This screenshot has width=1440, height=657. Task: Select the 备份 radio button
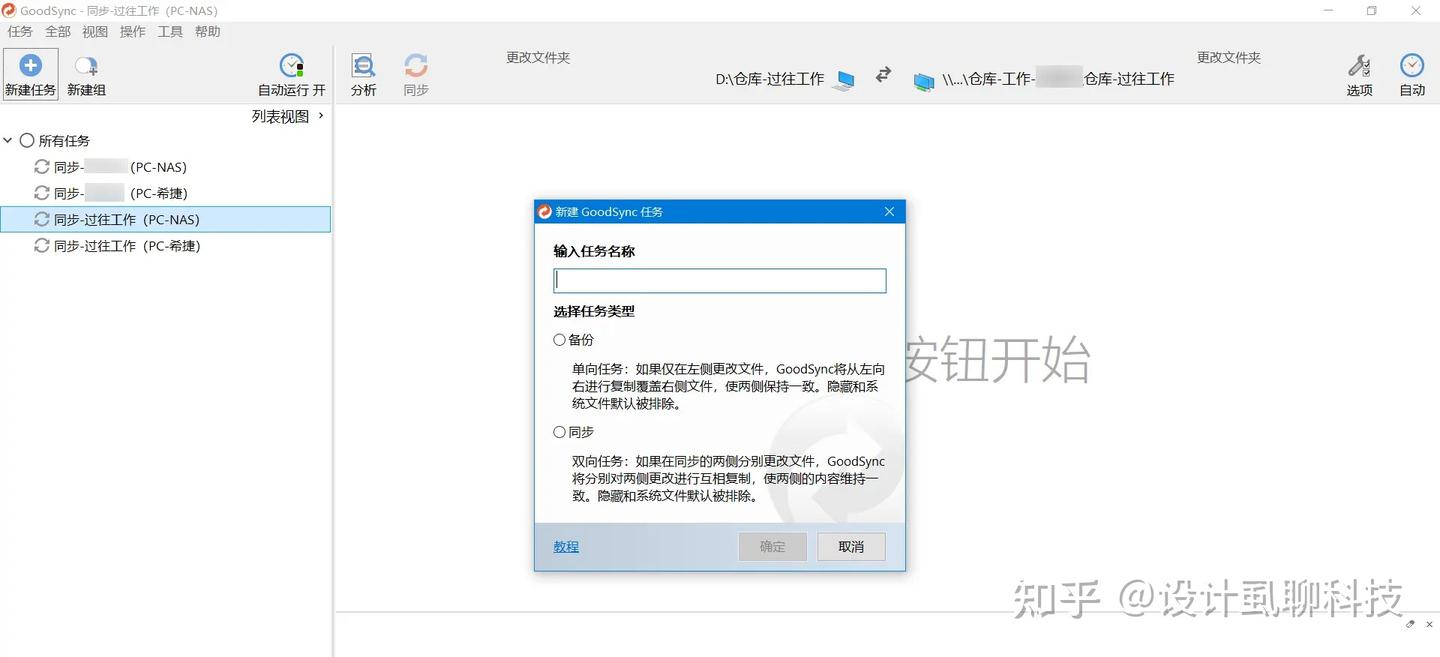click(560, 340)
